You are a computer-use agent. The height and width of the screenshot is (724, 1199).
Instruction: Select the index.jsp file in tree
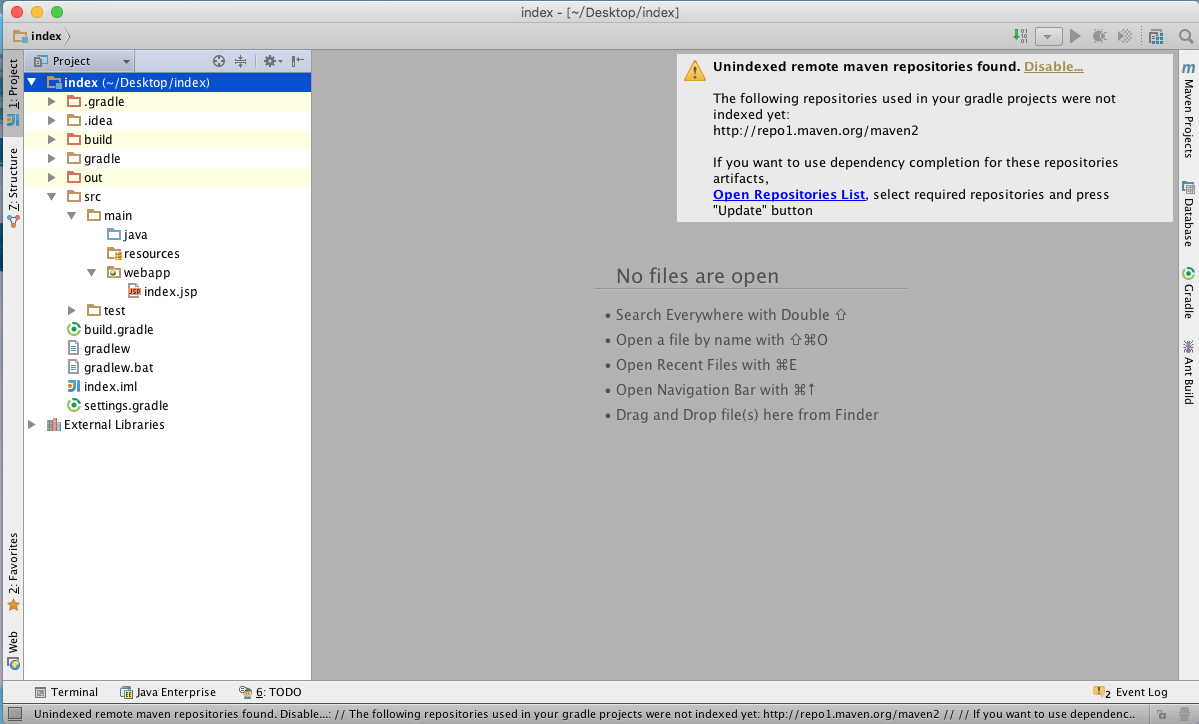coord(169,292)
